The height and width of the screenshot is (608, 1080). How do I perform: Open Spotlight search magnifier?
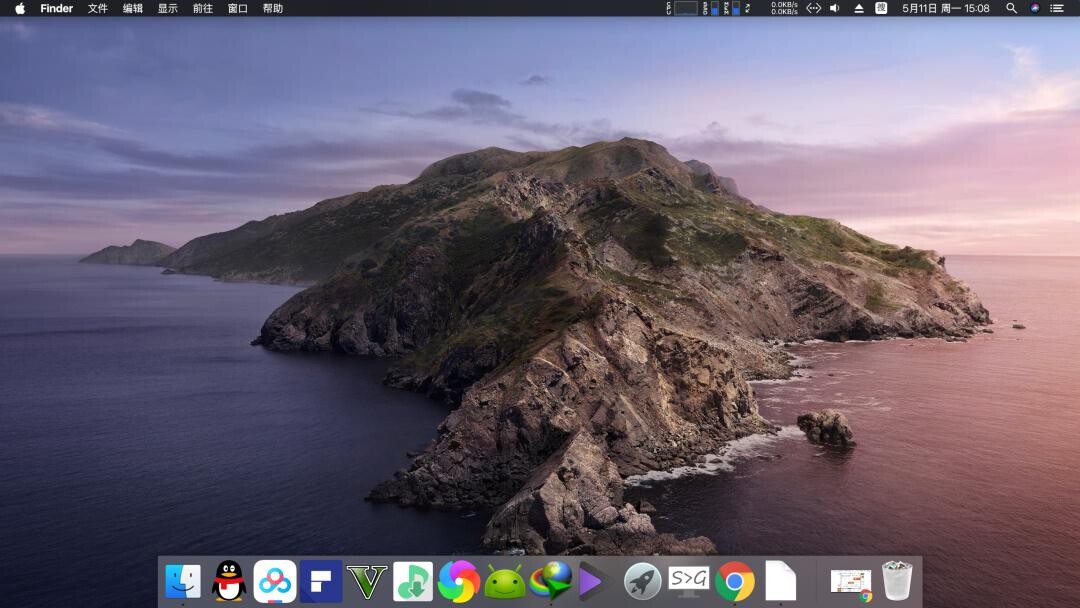tap(1011, 8)
